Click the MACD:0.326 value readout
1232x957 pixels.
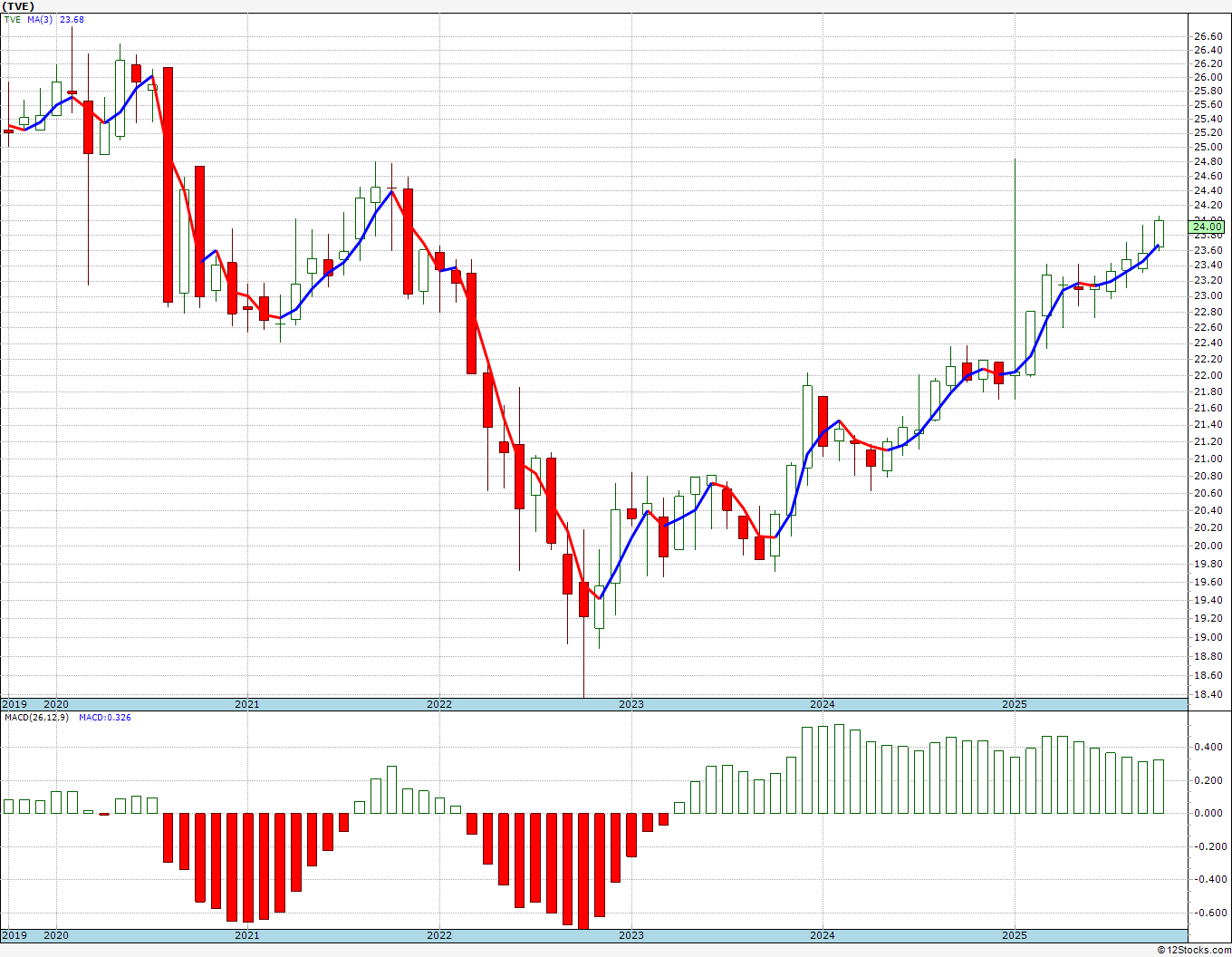(104, 718)
